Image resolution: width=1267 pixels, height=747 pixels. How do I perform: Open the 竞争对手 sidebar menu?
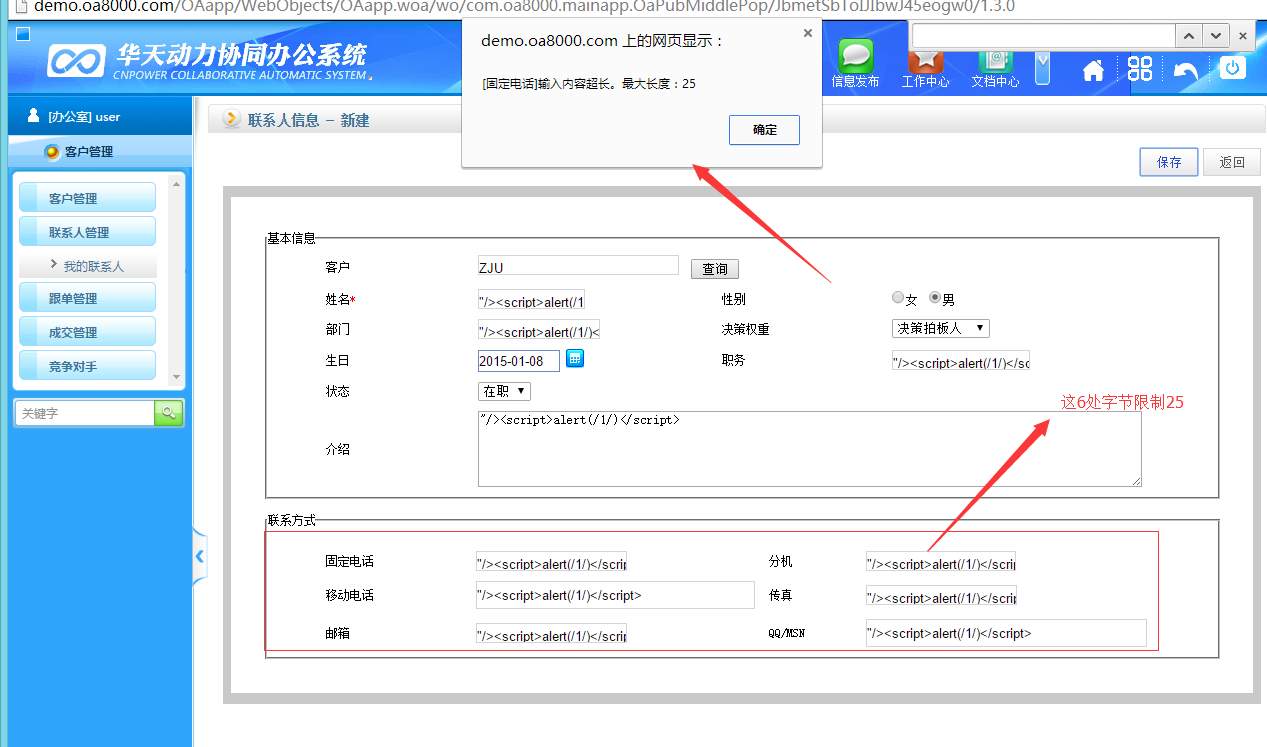[x=87, y=366]
